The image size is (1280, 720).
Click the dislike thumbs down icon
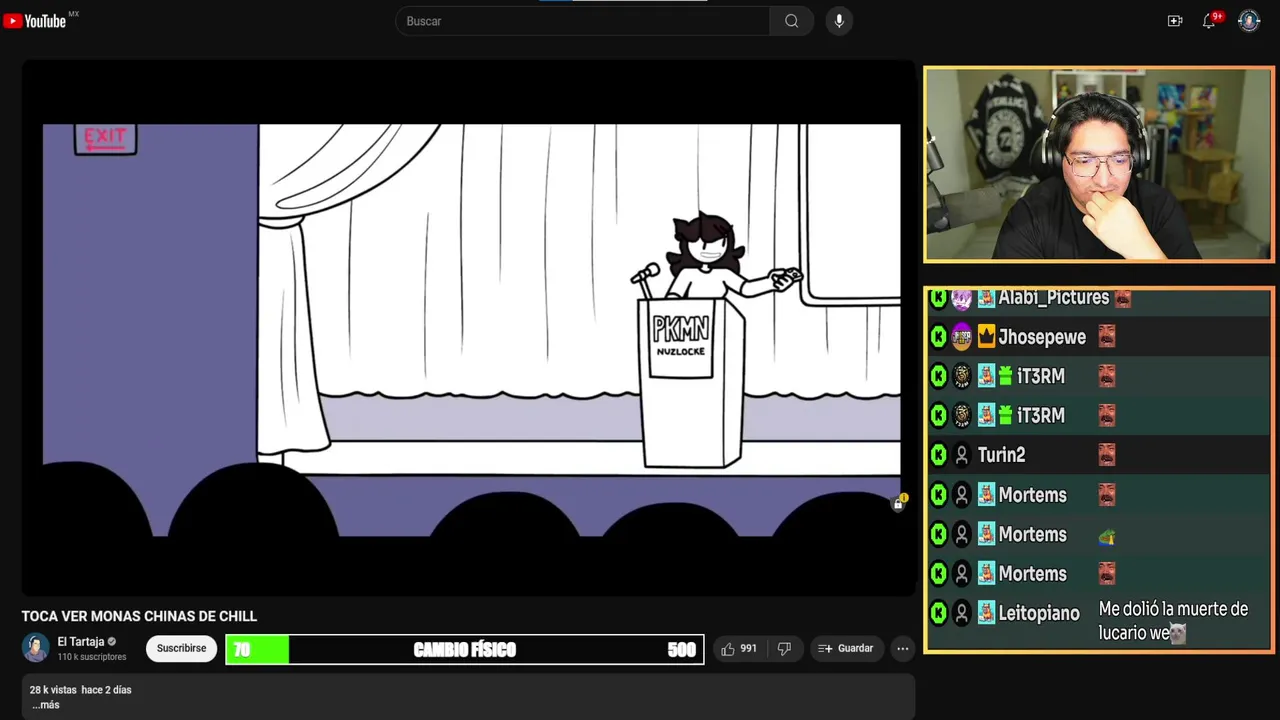784,649
